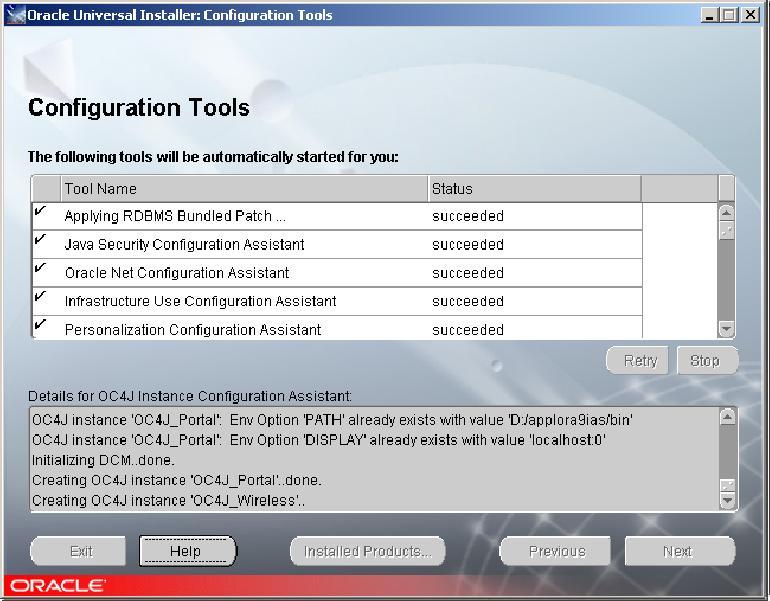Click Retry for the configuration tool
Image resolution: width=770 pixels, height=601 pixels.
(x=638, y=360)
